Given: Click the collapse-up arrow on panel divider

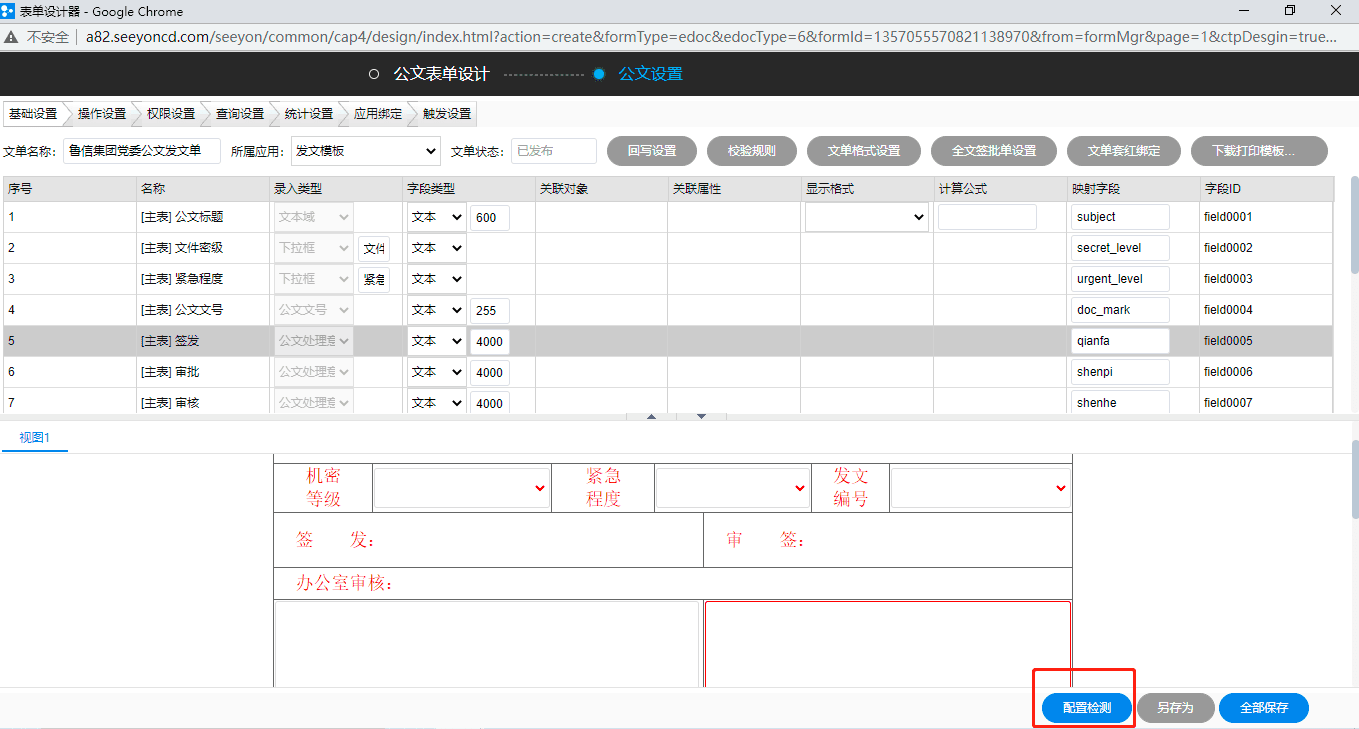Looking at the screenshot, I should pyautogui.click(x=652, y=416).
